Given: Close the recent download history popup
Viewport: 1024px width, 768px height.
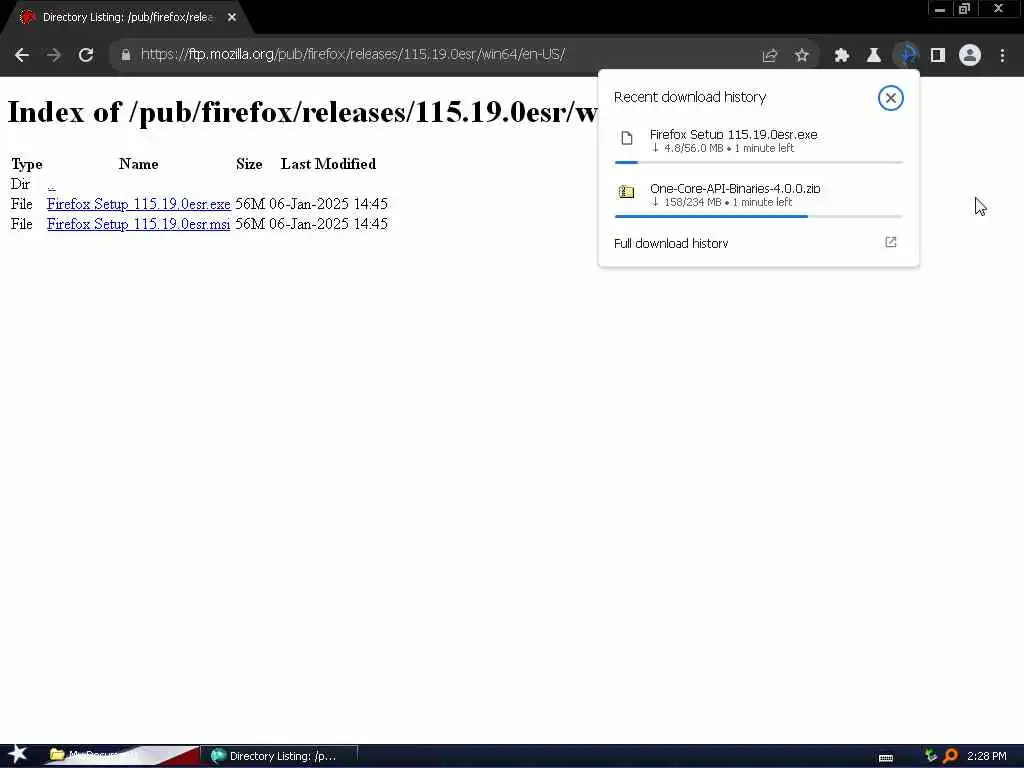Looking at the screenshot, I should (x=890, y=98).
